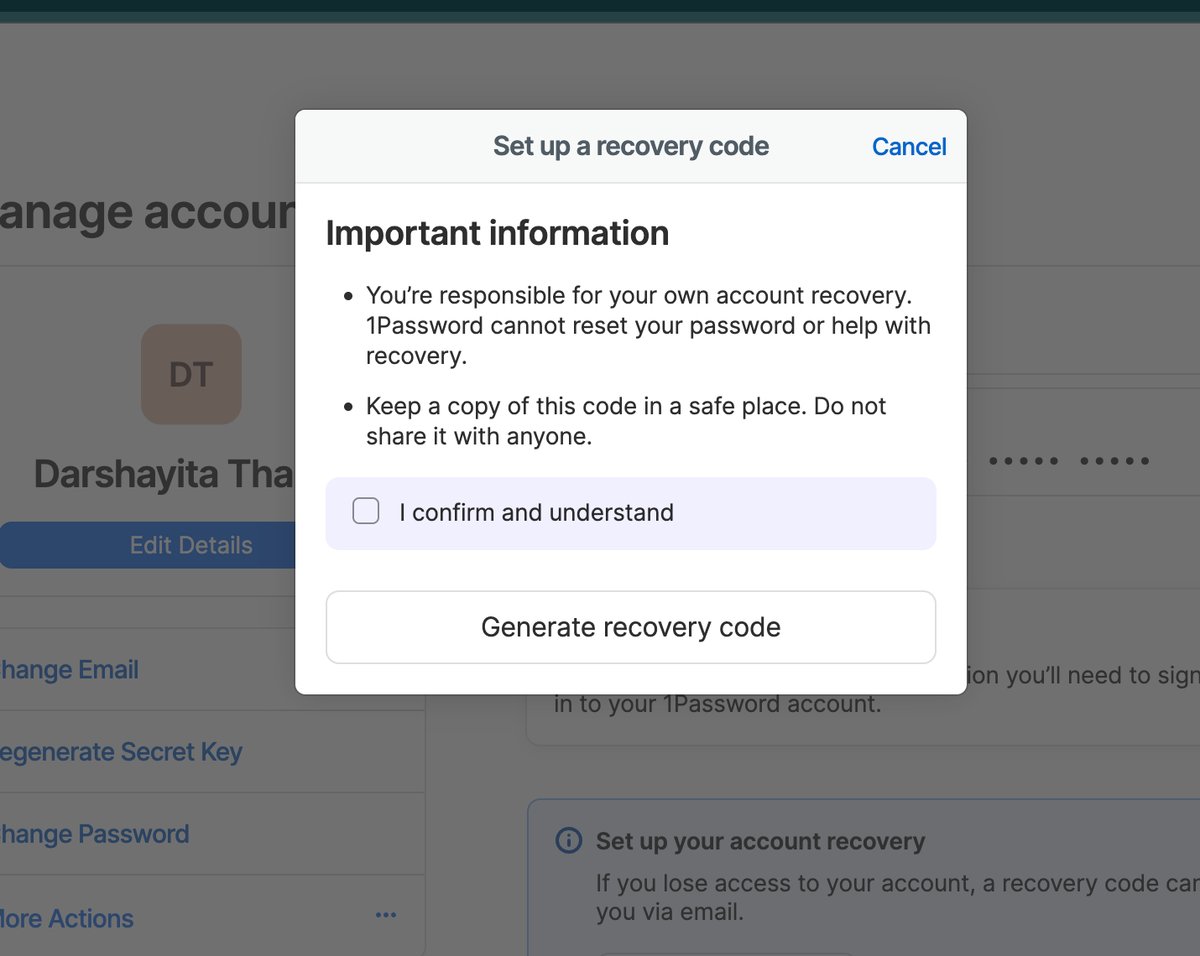Image resolution: width=1200 pixels, height=956 pixels.
Task: Cancel the recovery code setup dialog
Action: 909,146
